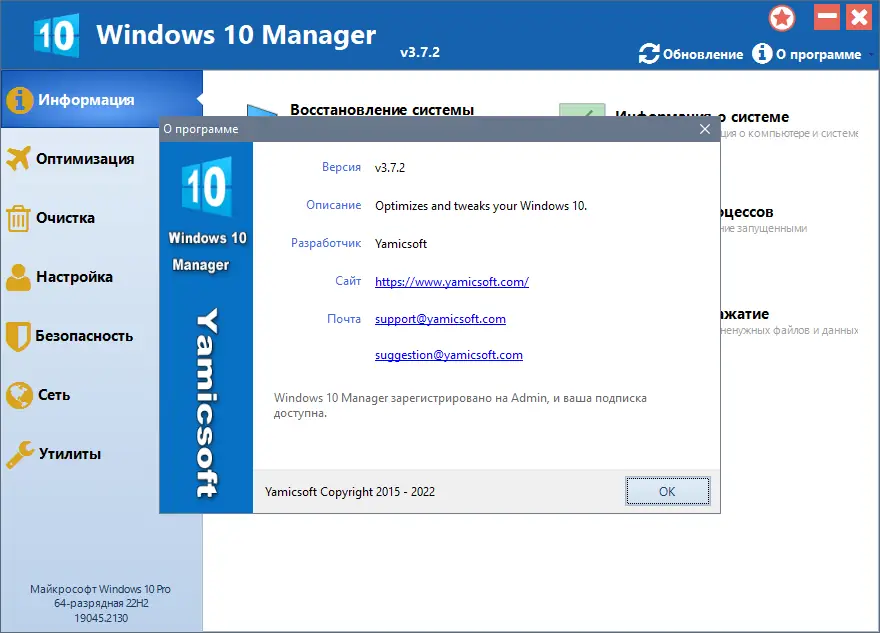
Task: Click the Восстановление системы heading
Action: [382, 109]
